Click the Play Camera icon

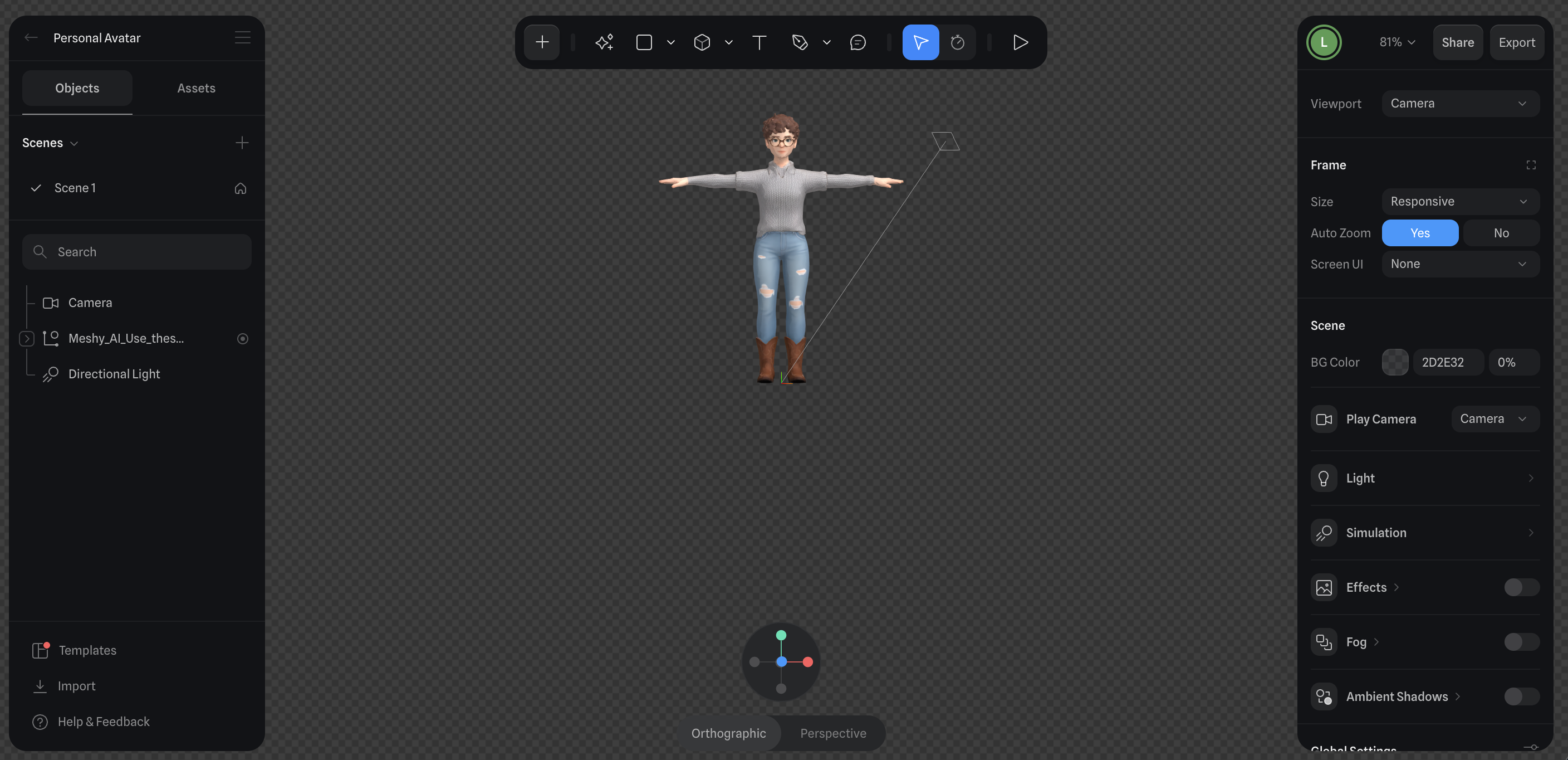click(1324, 419)
